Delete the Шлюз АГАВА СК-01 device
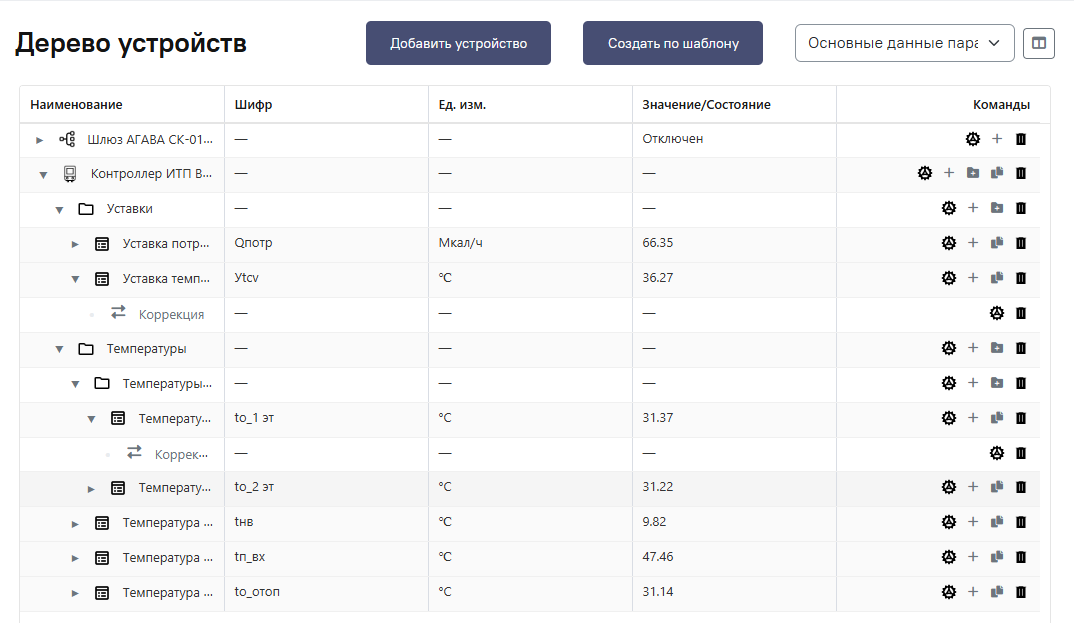The image size is (1074, 623). 1021,139
